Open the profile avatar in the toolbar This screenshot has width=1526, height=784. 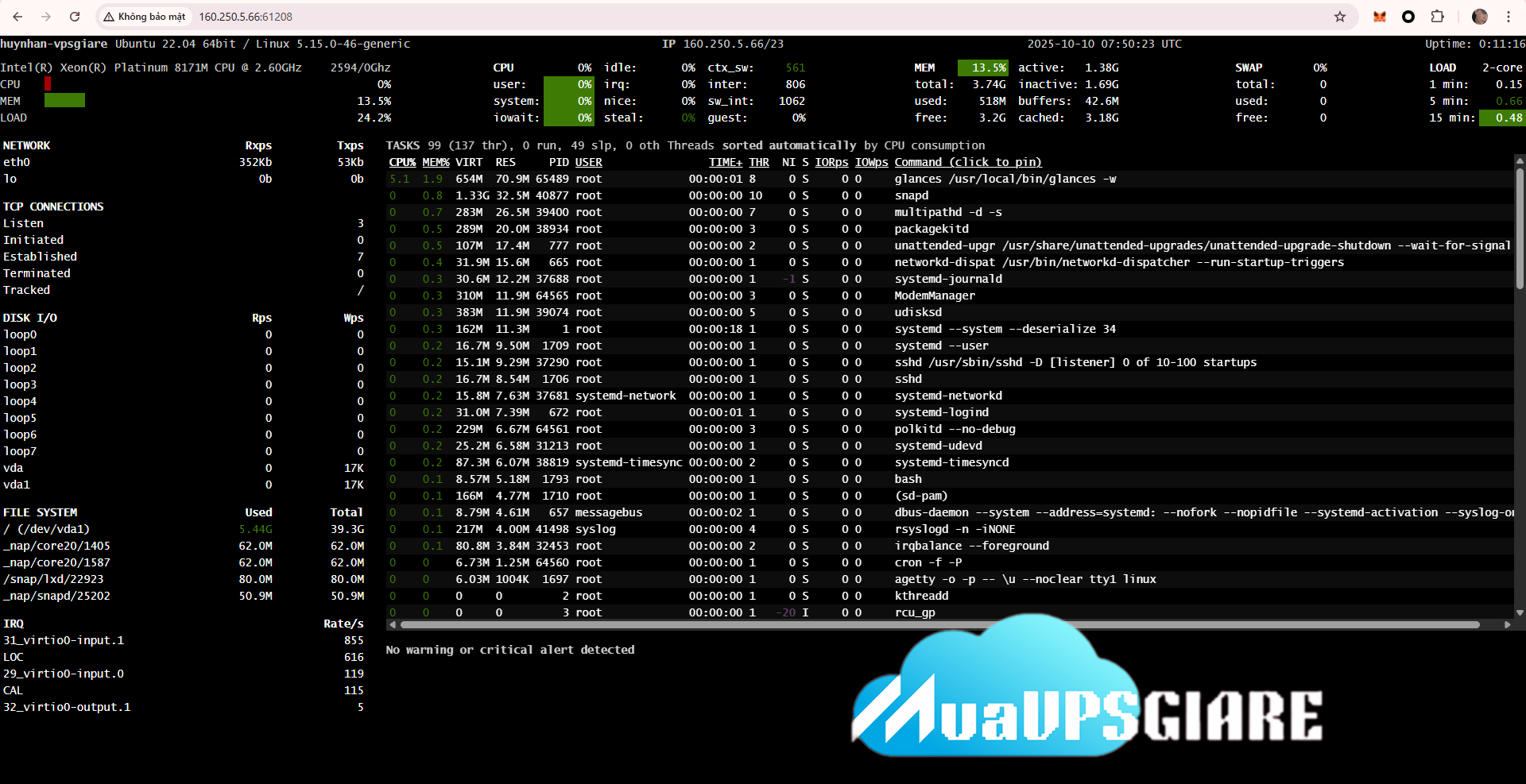click(x=1479, y=17)
